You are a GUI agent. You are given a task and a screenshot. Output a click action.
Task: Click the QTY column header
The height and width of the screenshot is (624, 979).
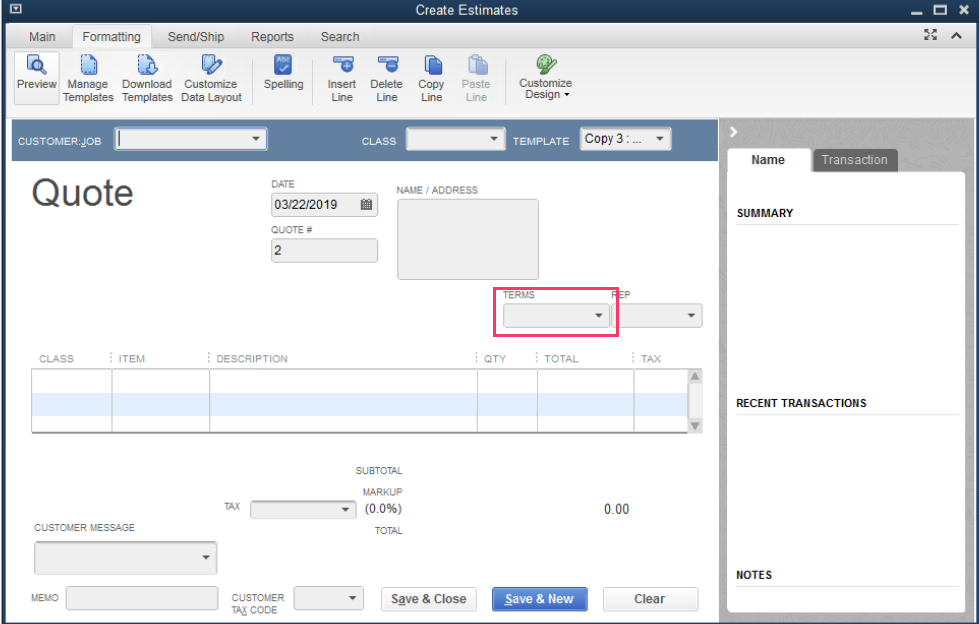tap(495, 359)
